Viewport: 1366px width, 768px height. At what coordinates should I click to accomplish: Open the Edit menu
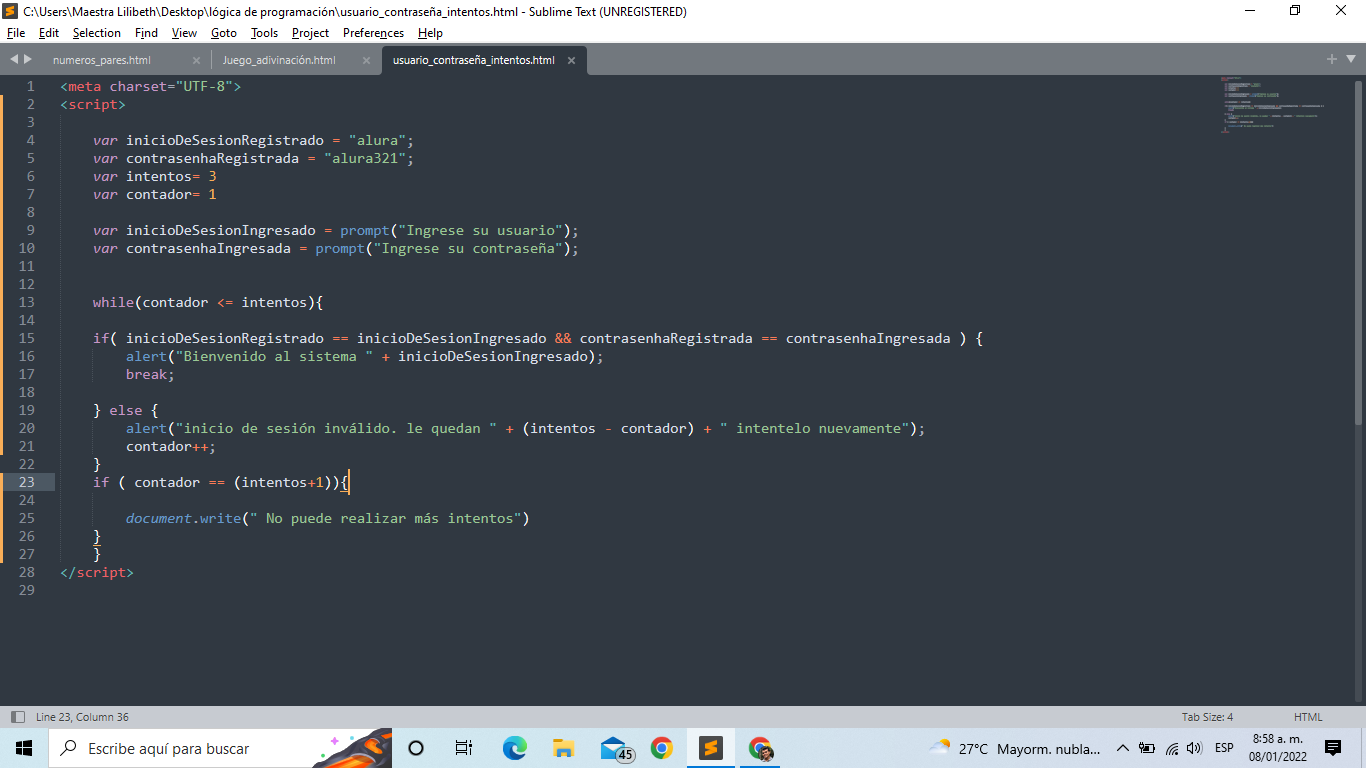(x=49, y=33)
